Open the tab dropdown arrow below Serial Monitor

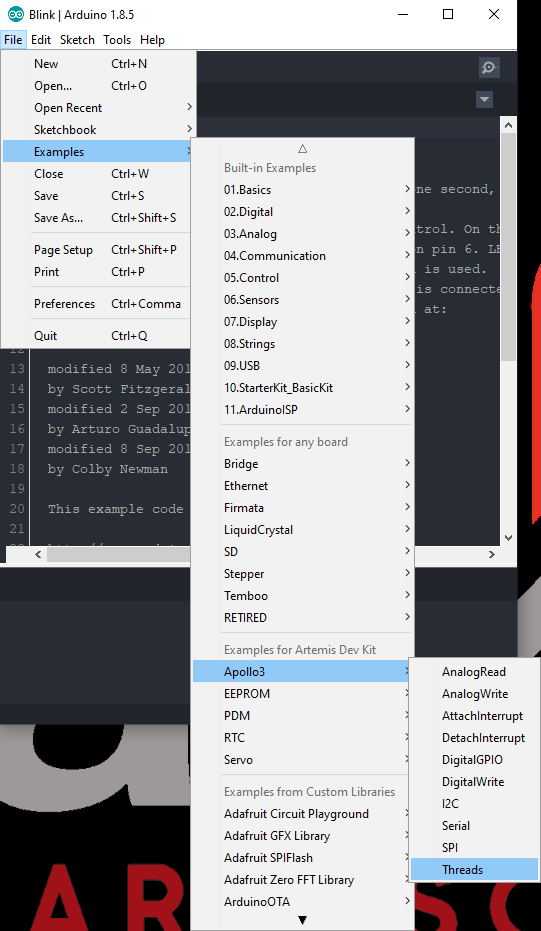click(484, 99)
